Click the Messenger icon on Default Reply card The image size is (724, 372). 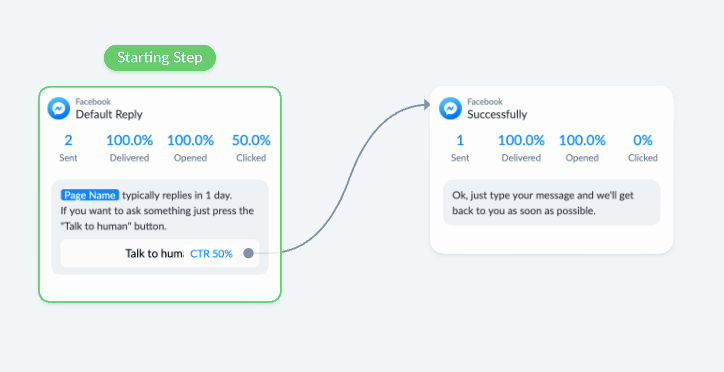[59, 108]
